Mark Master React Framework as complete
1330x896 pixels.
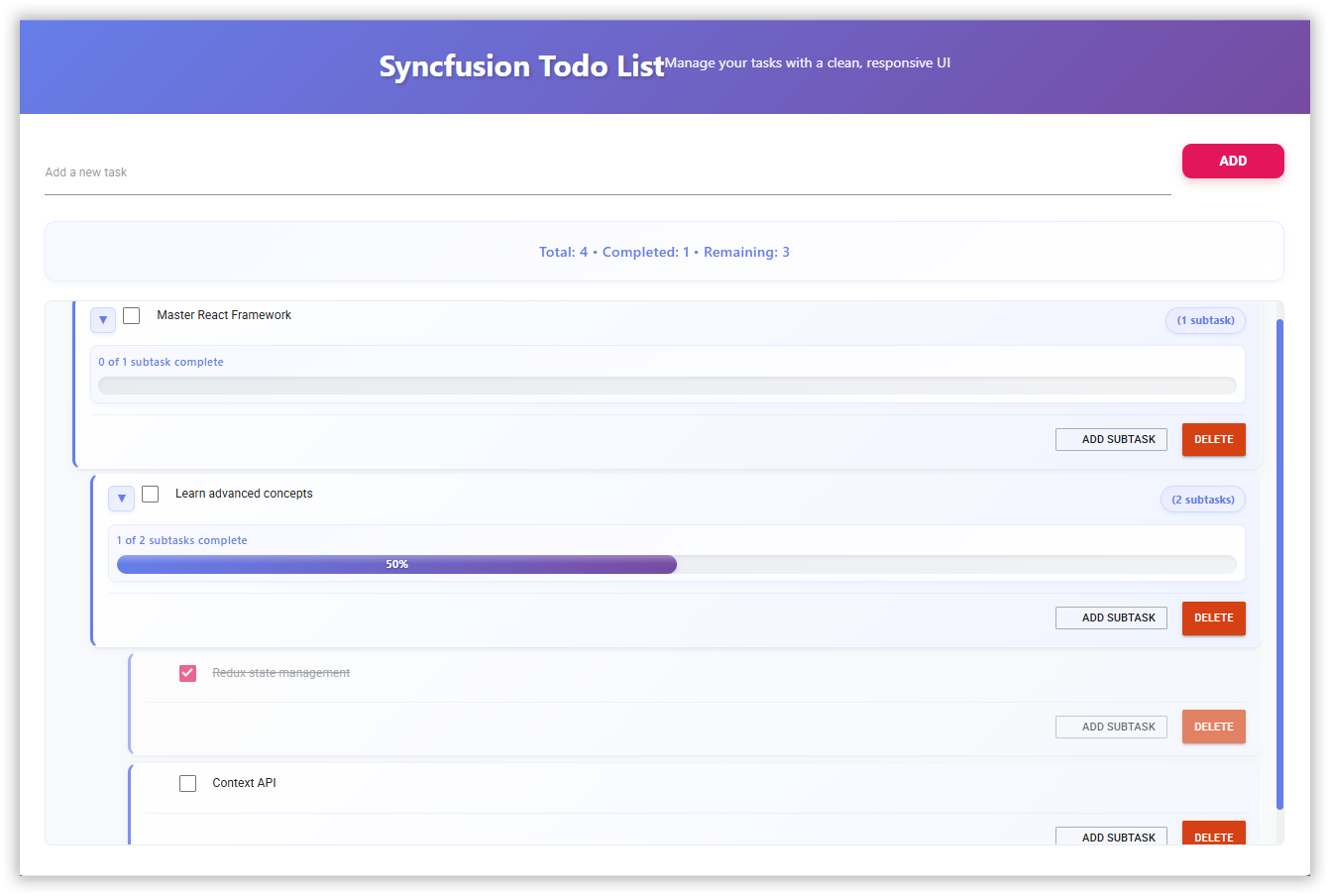132,315
